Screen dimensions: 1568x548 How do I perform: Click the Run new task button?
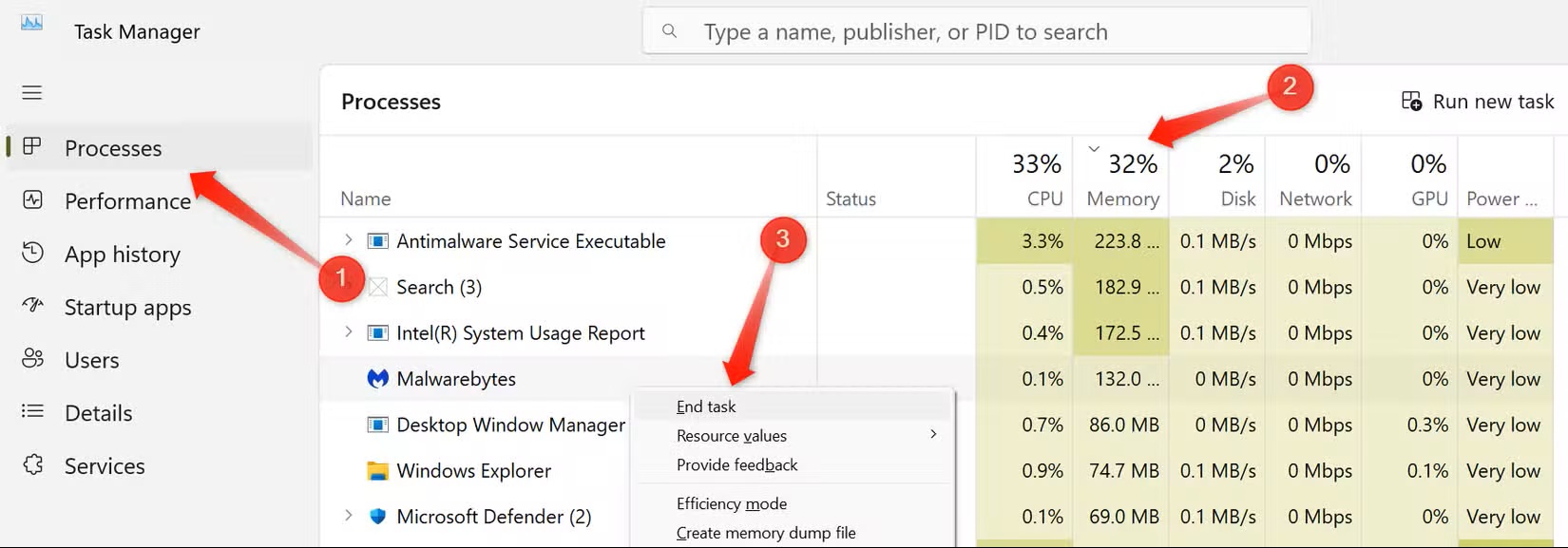pos(1478,102)
